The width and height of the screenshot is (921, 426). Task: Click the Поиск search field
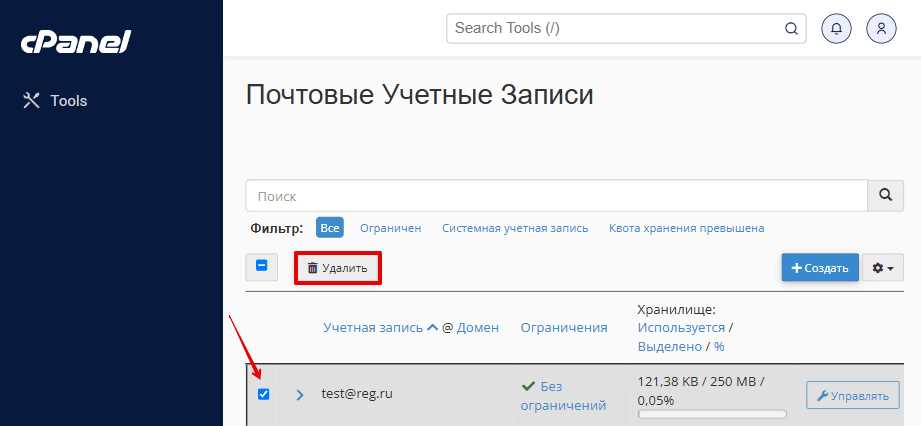(x=556, y=196)
